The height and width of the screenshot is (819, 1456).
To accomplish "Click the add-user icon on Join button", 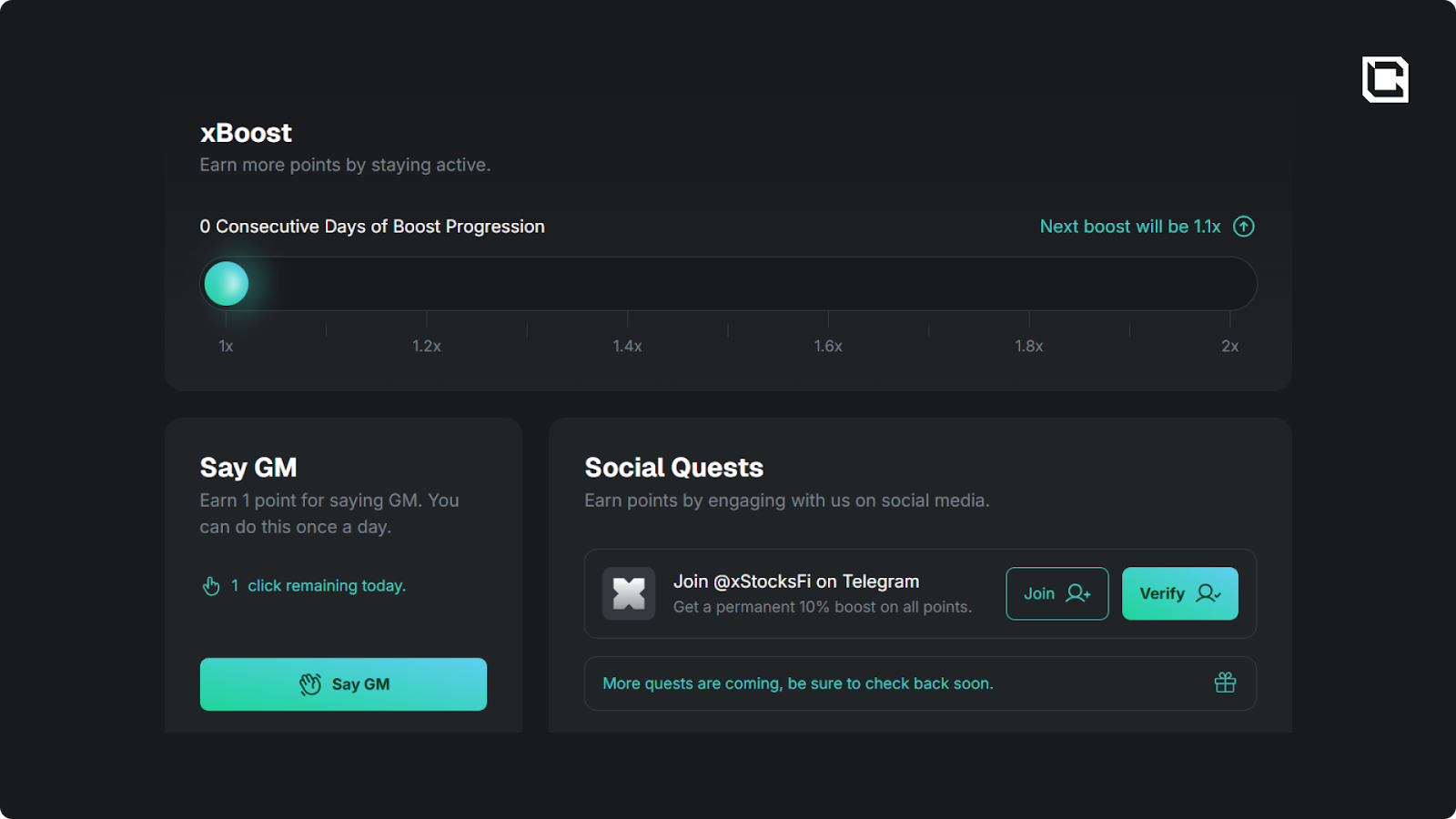I will point(1078,593).
